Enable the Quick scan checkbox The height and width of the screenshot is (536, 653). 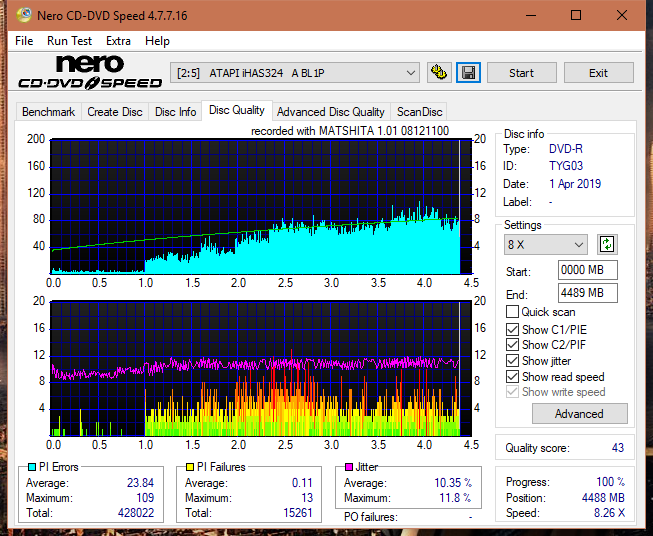click(512, 312)
